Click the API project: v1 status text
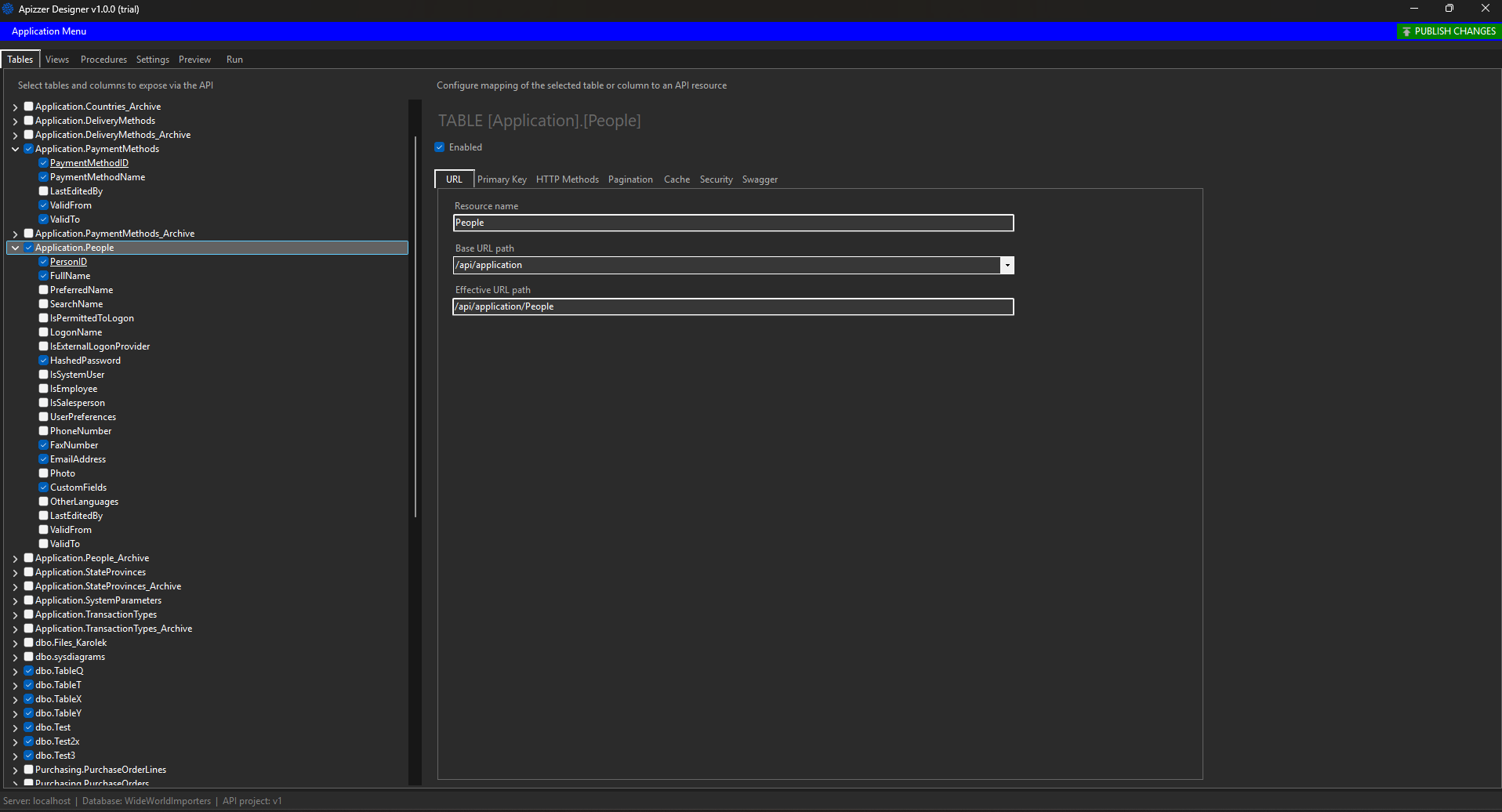Viewport: 1502px width, 812px height. pos(252,801)
